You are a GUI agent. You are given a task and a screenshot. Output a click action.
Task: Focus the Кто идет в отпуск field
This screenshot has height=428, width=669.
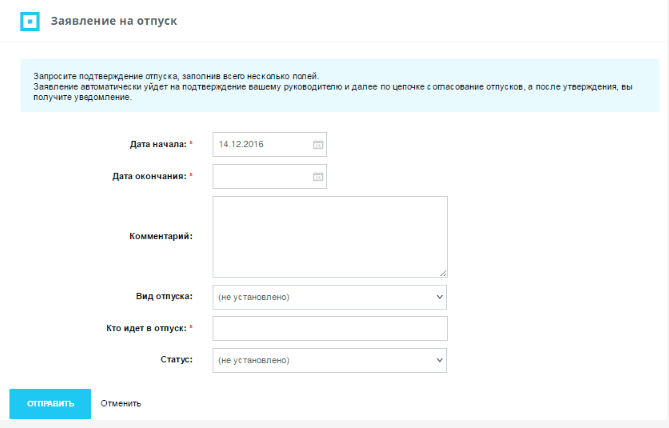click(329, 329)
